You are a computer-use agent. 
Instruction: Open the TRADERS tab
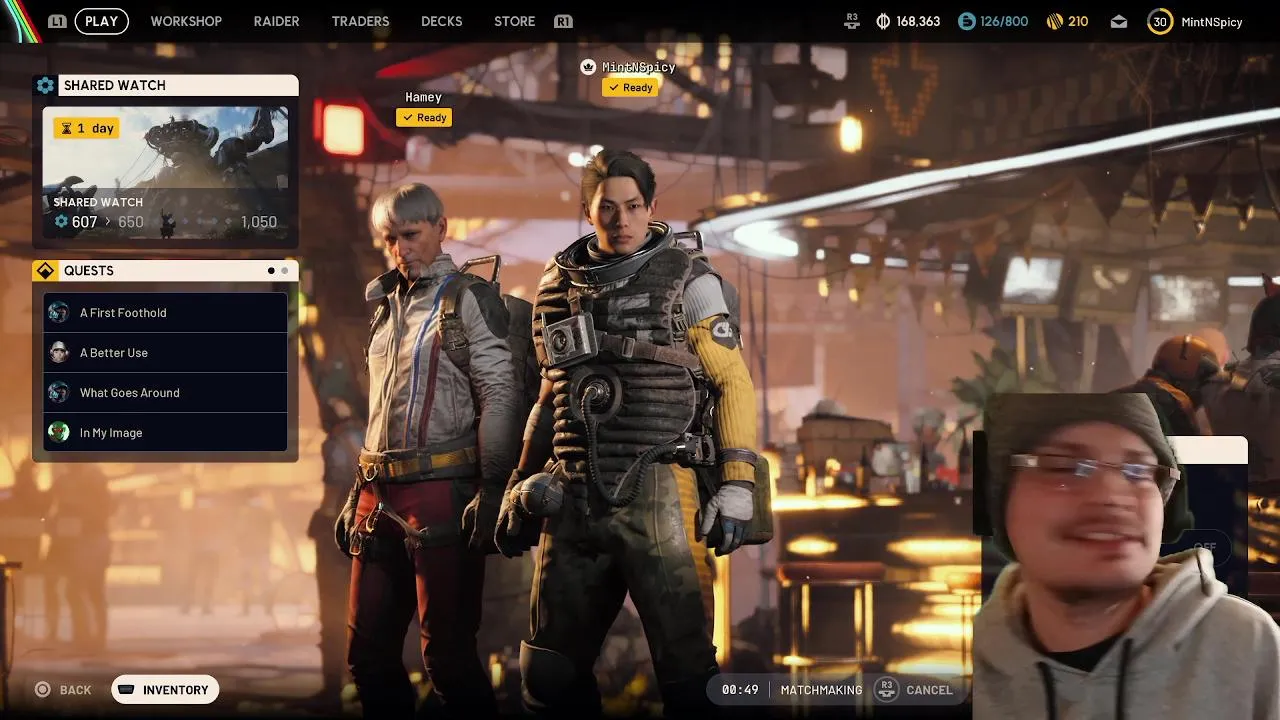[360, 21]
